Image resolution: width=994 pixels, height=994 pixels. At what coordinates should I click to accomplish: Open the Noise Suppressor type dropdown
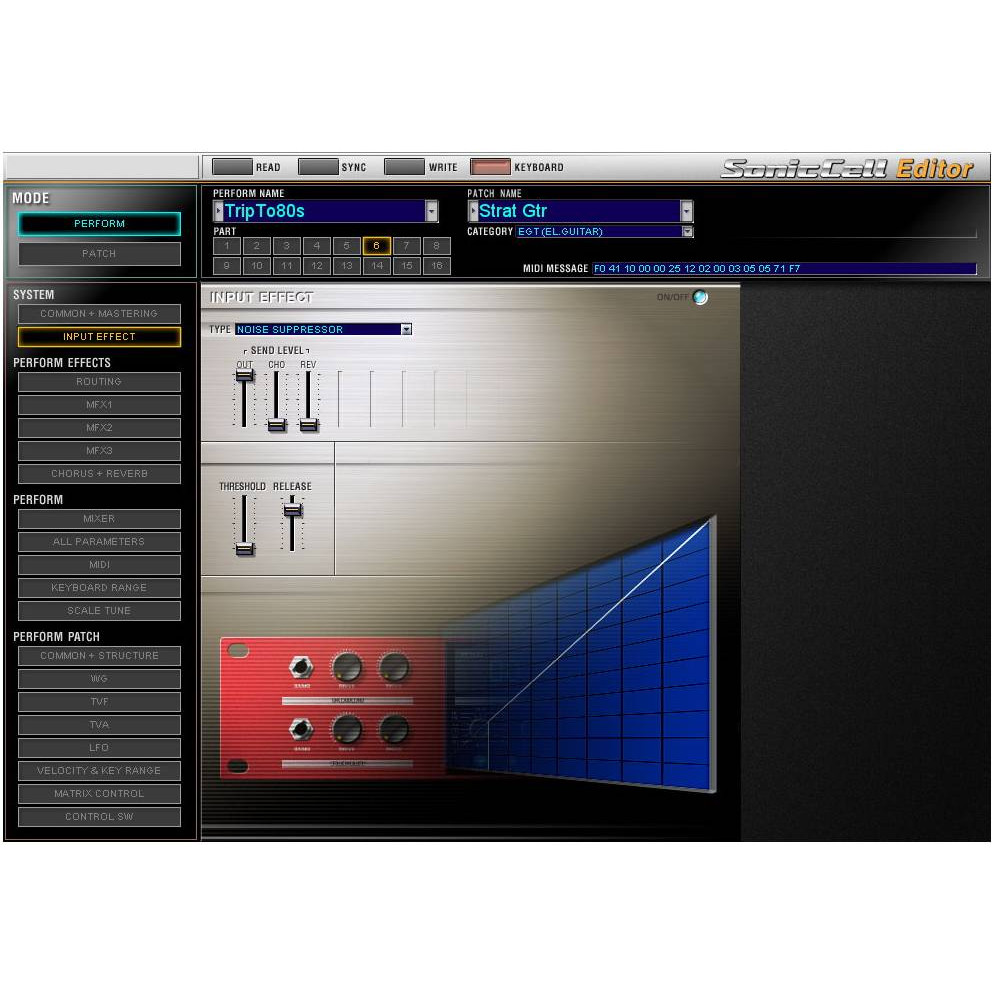(406, 329)
